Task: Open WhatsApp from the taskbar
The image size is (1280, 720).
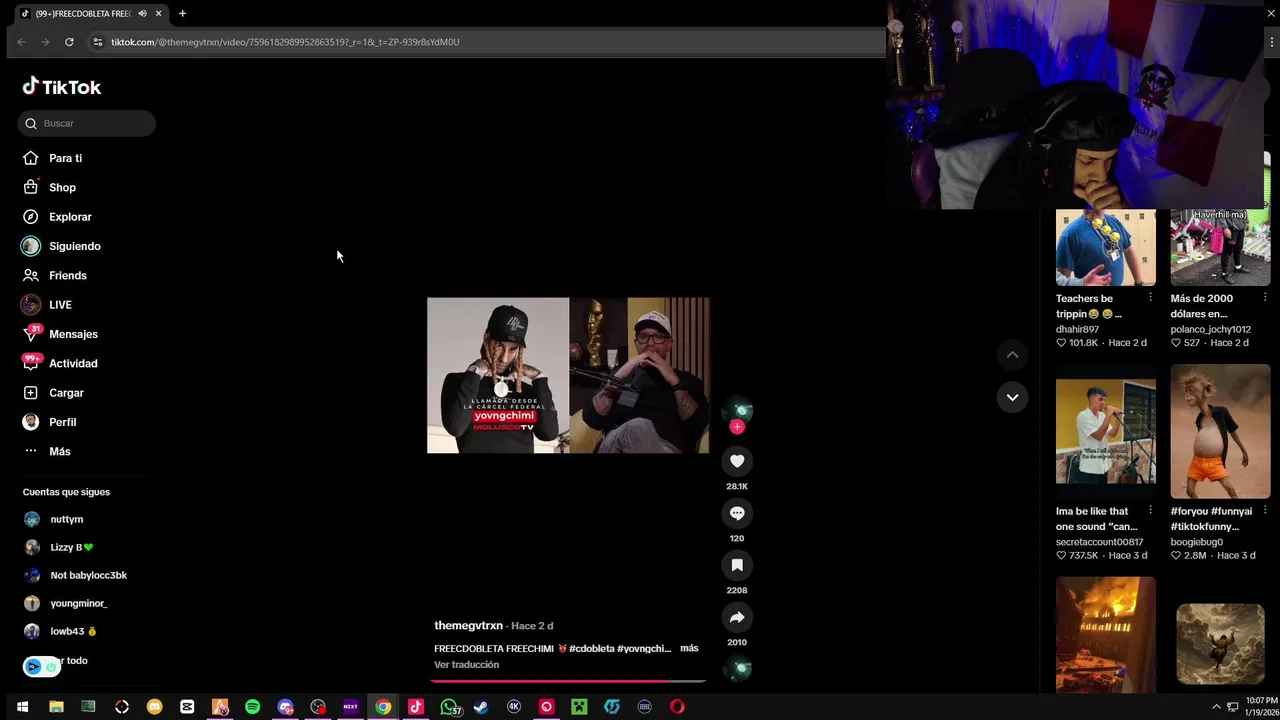Action: pyautogui.click(x=449, y=706)
